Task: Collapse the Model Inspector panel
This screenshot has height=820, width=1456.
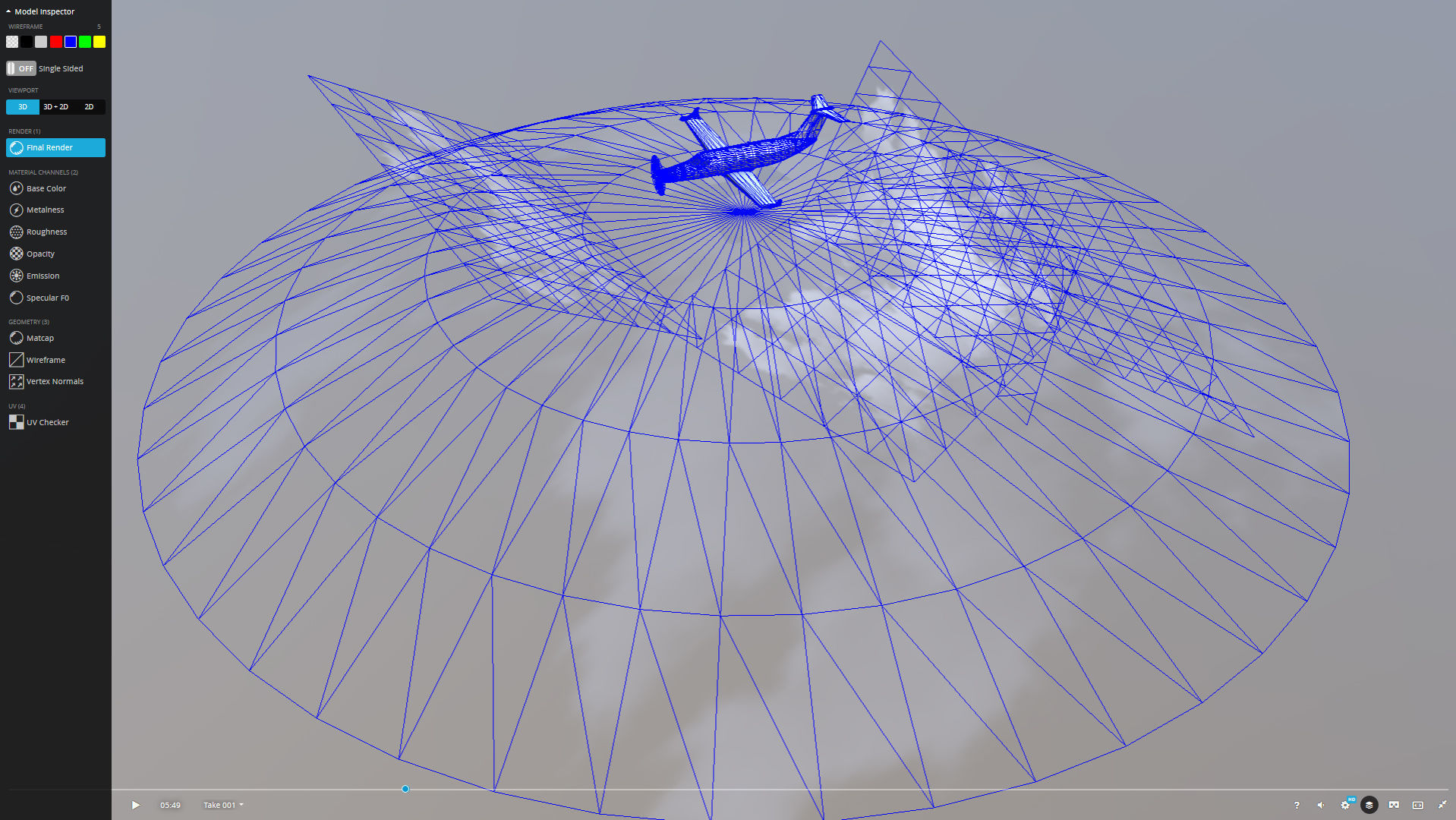Action: (40, 11)
